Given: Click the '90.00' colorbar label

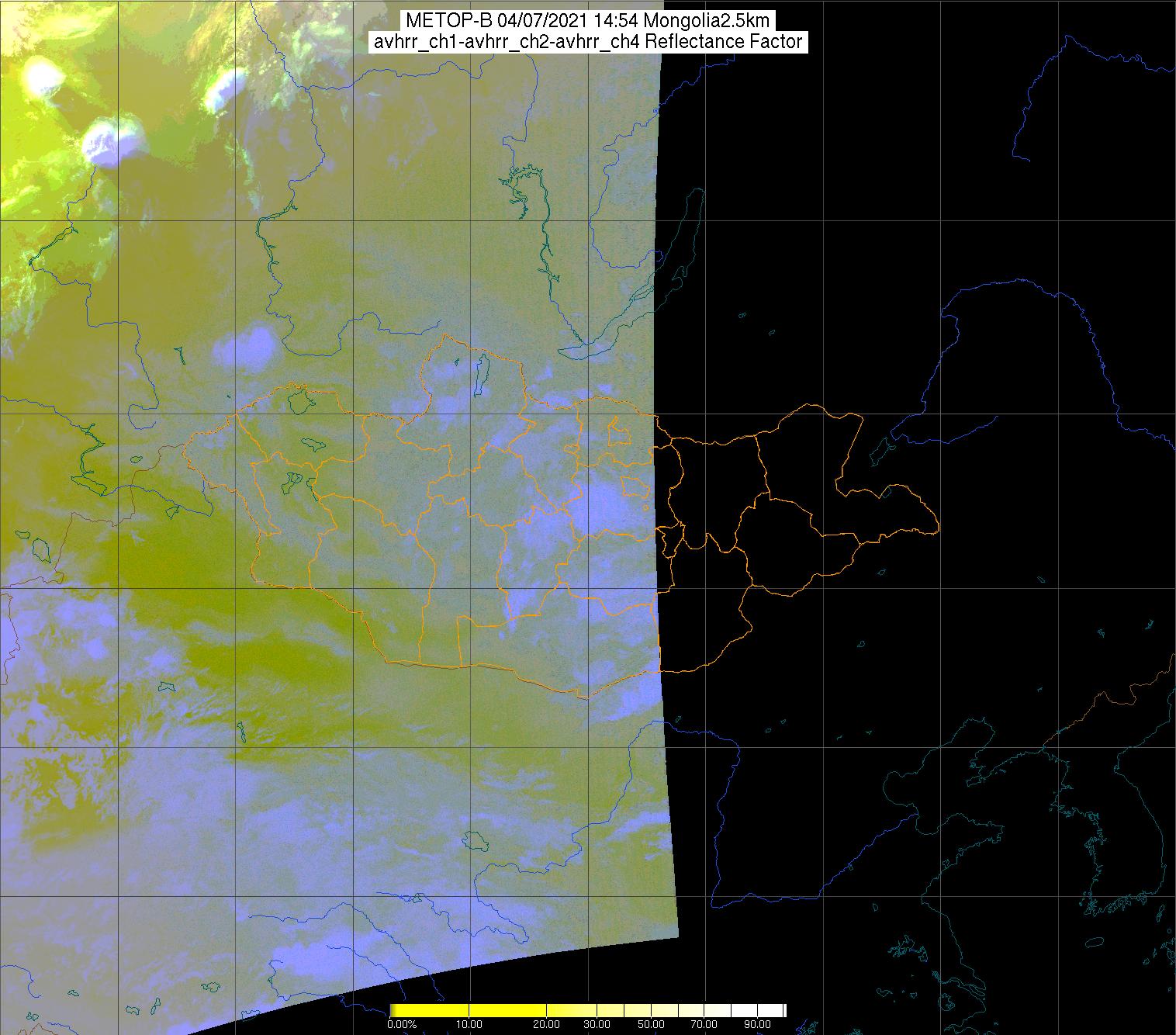Looking at the screenshot, I should (x=757, y=1024).
